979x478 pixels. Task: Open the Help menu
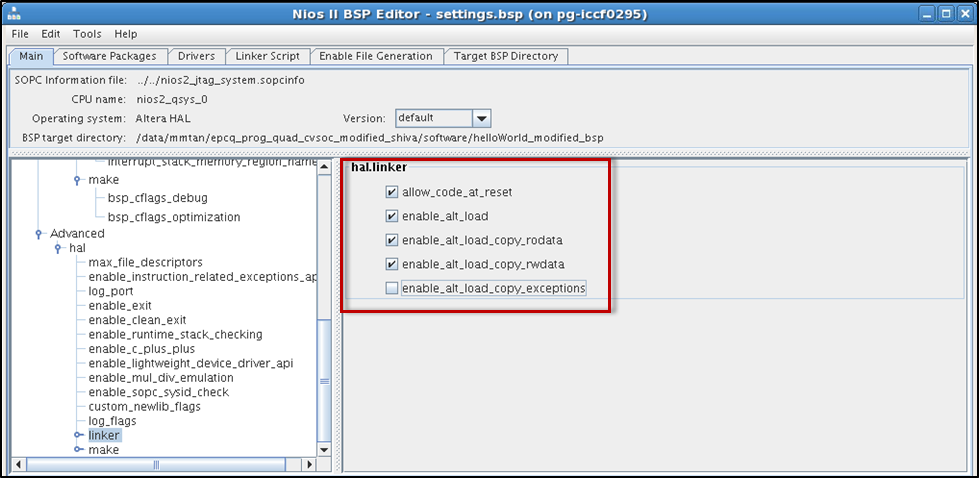[125, 34]
